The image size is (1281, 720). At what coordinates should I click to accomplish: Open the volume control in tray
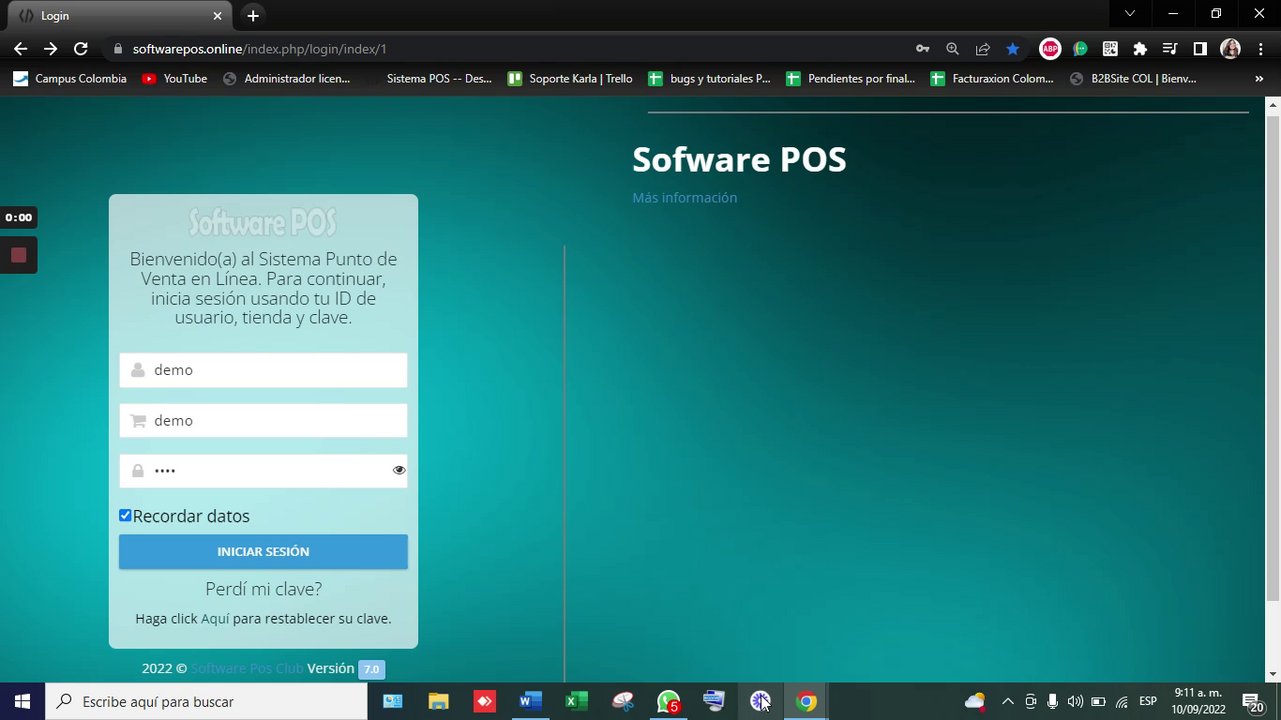point(1075,701)
